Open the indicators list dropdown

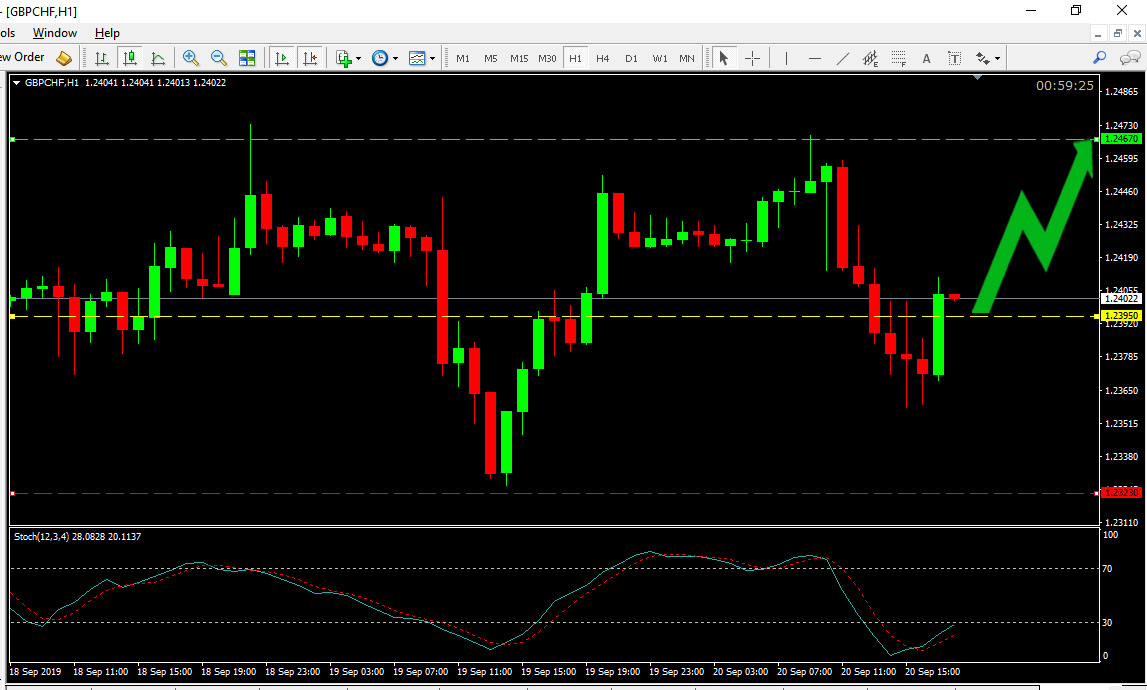coord(347,58)
